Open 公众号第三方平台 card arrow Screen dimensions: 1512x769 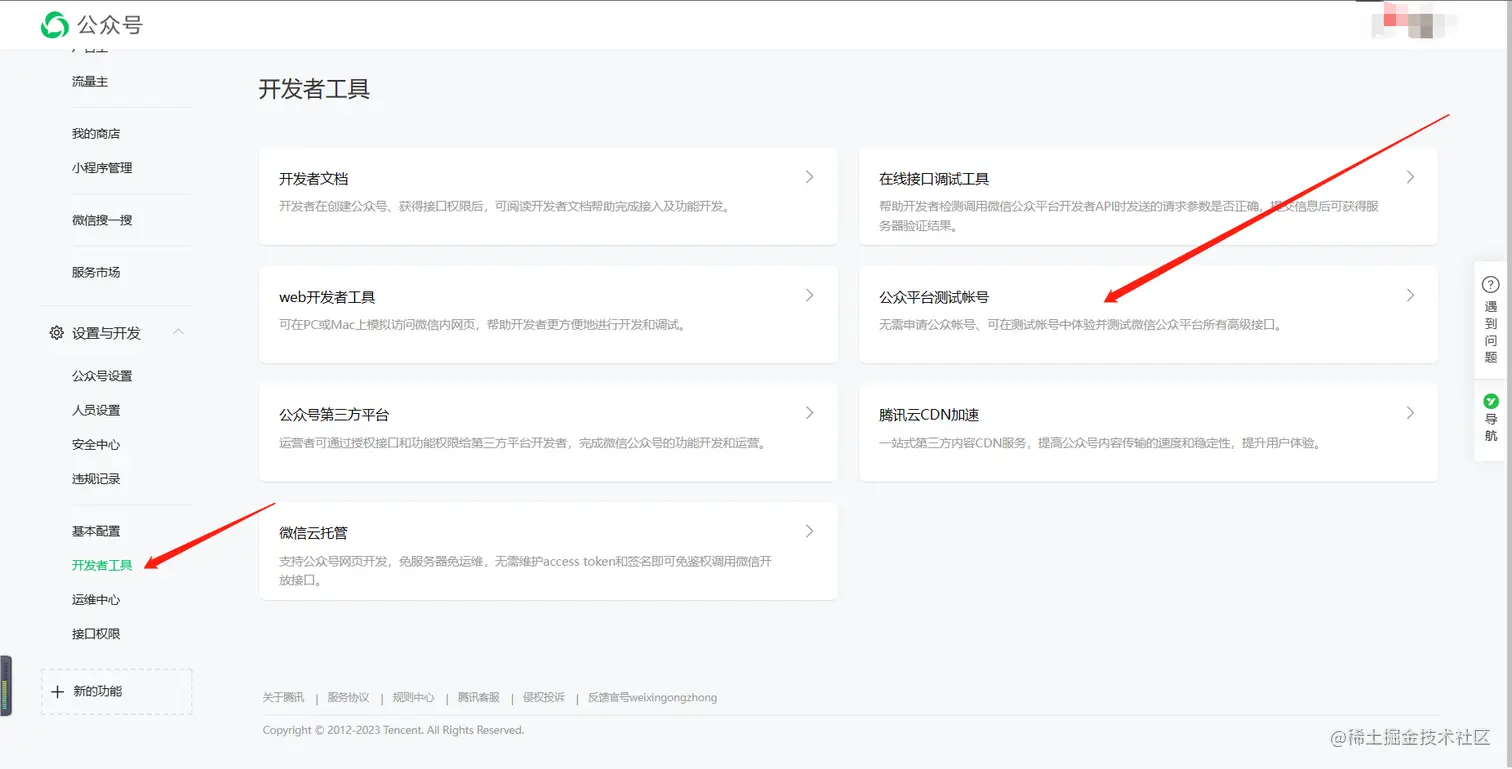pos(809,413)
